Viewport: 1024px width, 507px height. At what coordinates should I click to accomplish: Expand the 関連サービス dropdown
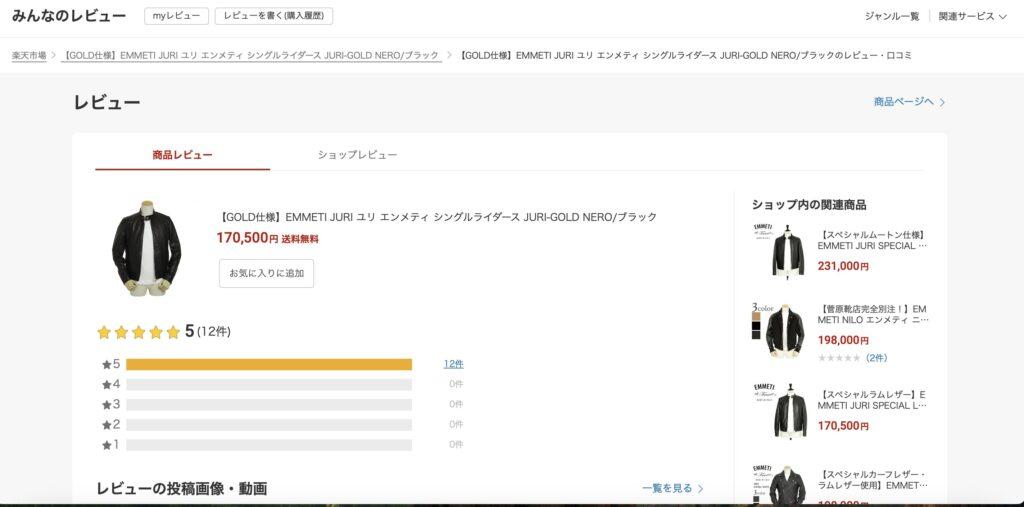[972, 16]
